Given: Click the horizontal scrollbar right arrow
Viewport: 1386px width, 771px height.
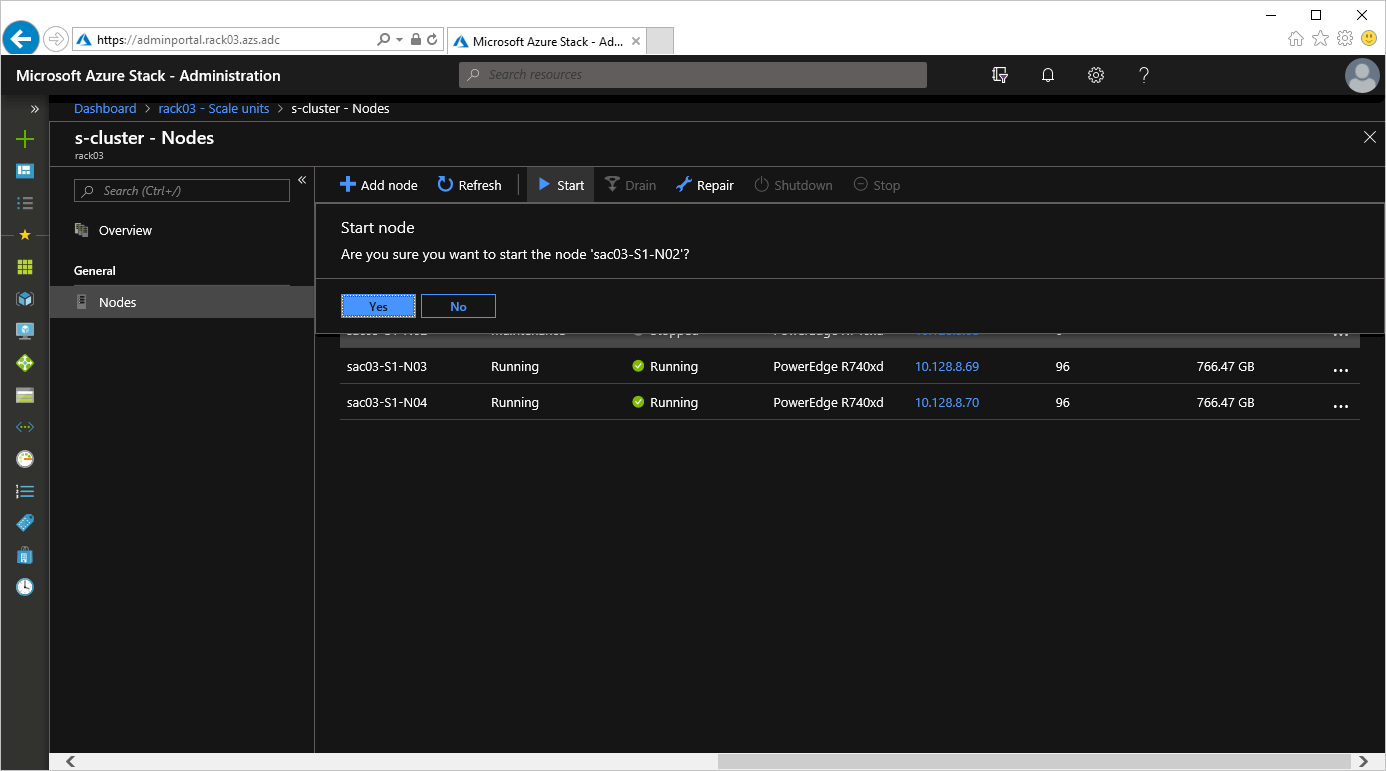Looking at the screenshot, I should (1363, 762).
